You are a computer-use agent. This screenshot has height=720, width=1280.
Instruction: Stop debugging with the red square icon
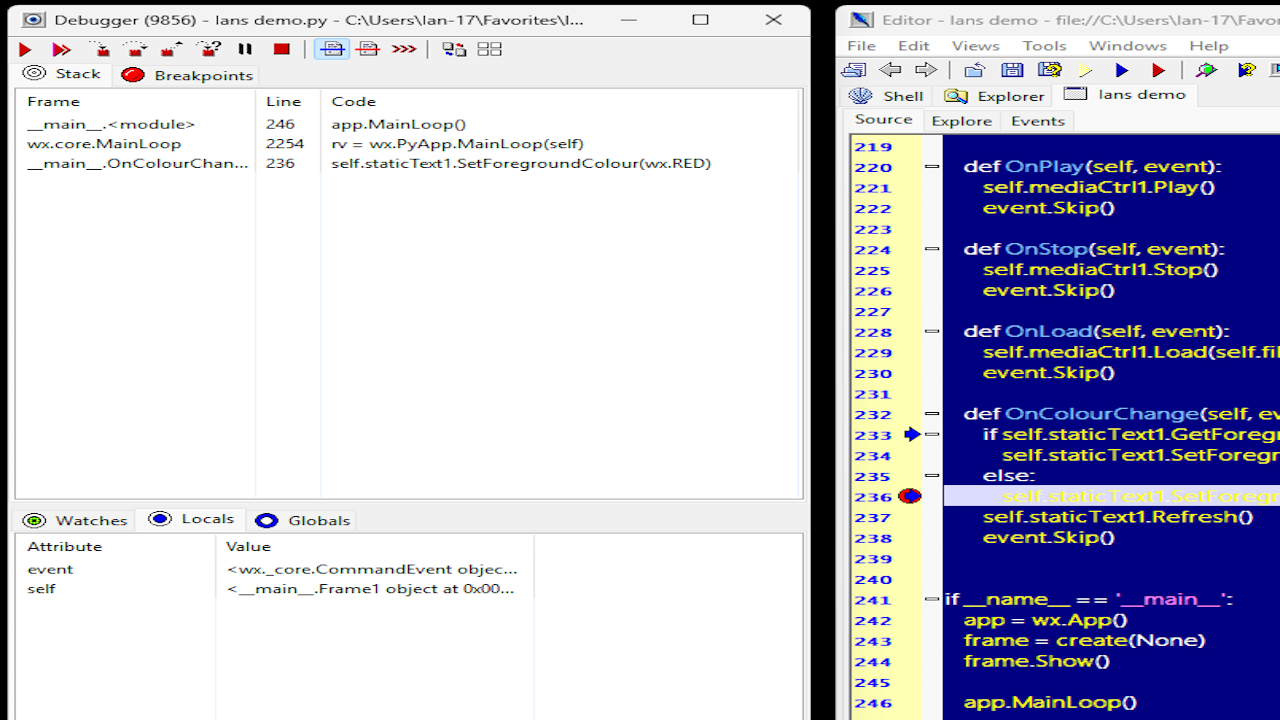click(282, 49)
